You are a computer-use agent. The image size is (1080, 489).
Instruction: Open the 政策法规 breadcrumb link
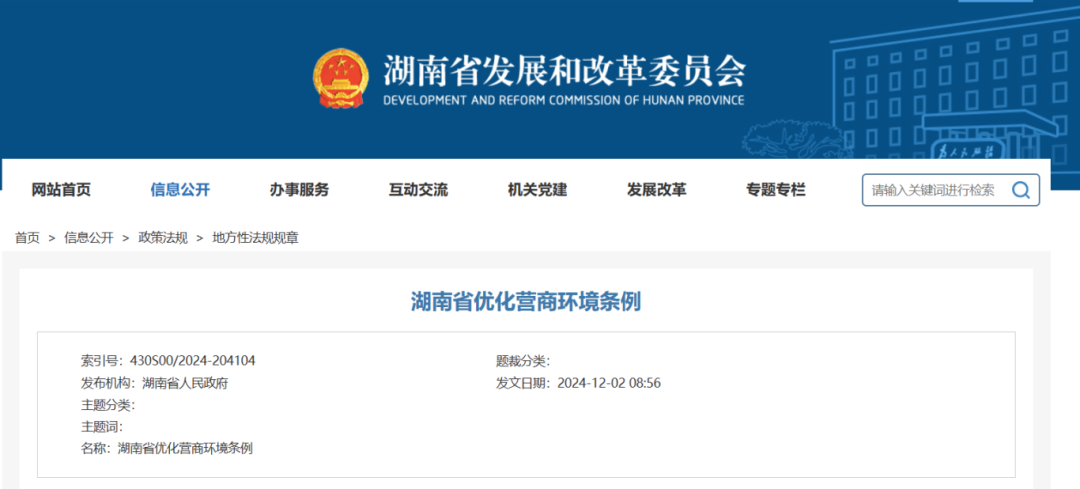[163, 238]
